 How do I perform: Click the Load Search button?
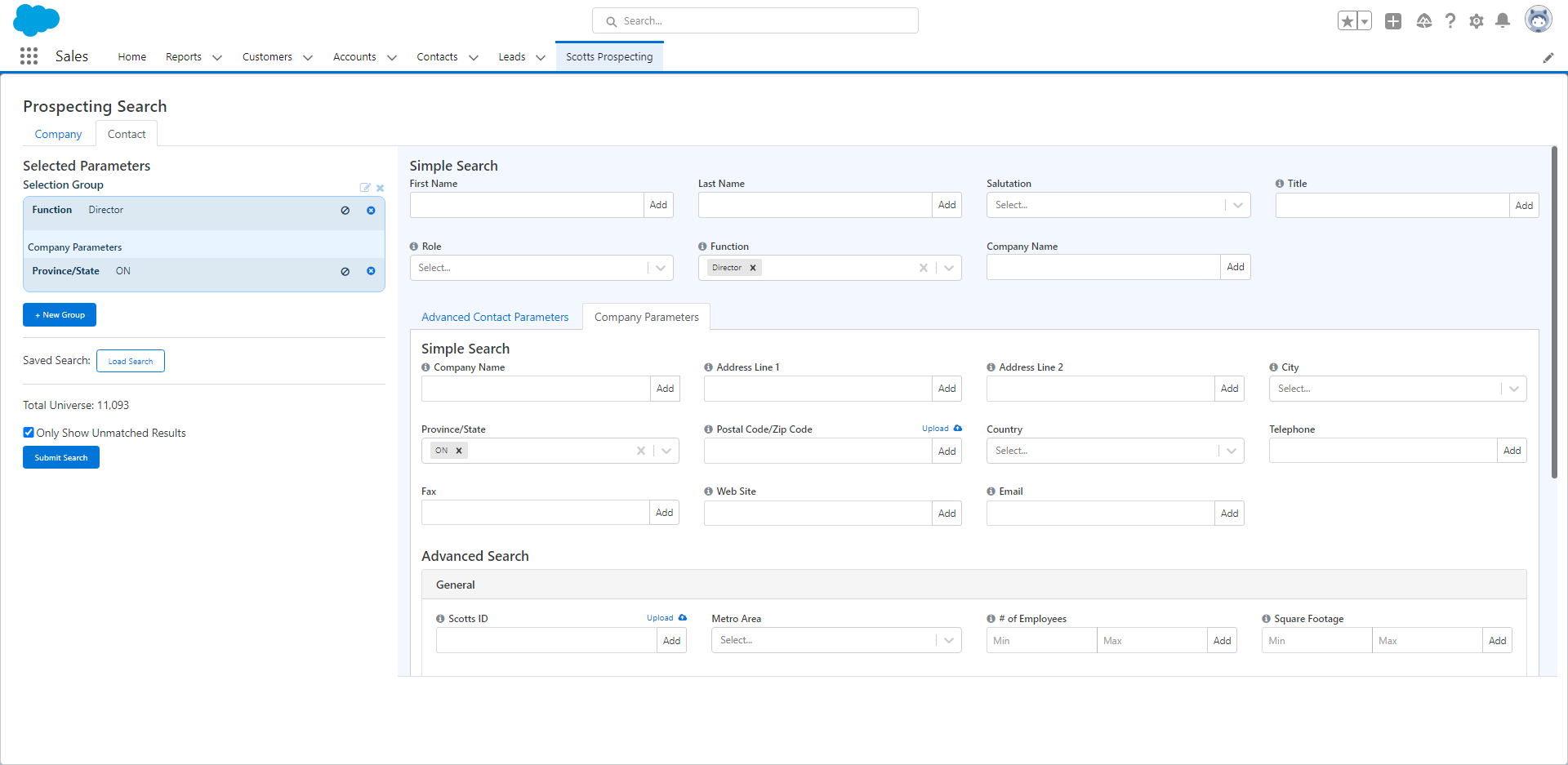131,361
